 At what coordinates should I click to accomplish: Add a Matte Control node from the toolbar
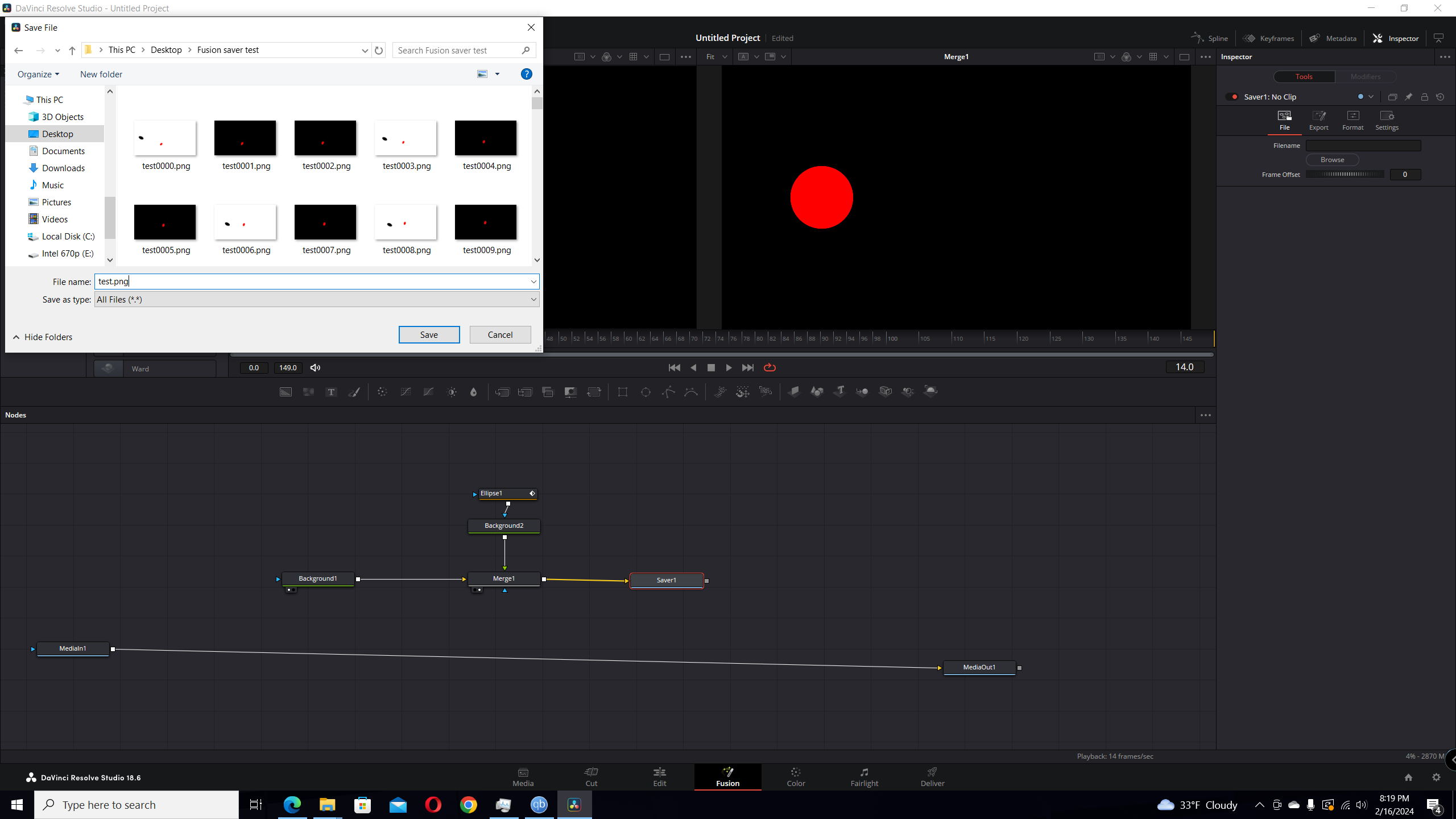point(570,392)
